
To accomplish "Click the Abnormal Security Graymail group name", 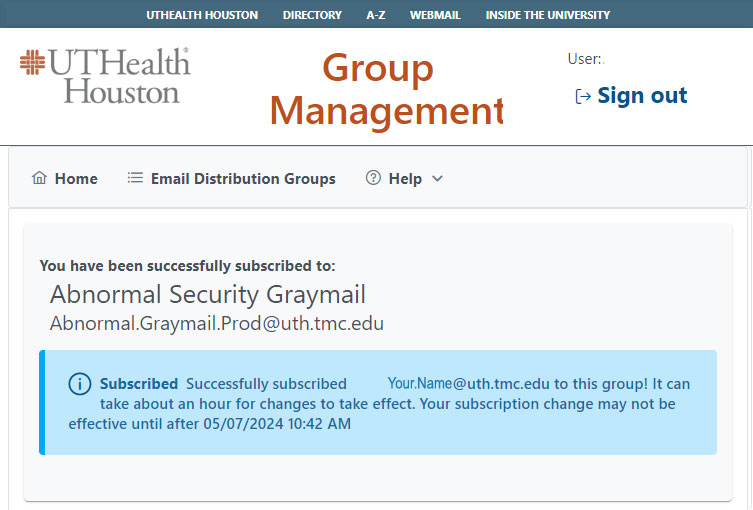I will (208, 295).
